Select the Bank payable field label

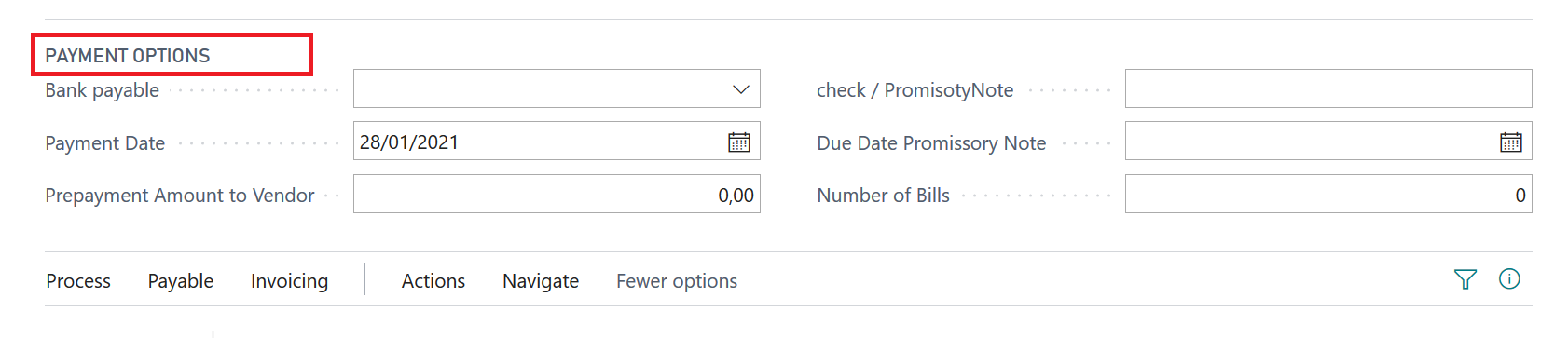(x=103, y=90)
